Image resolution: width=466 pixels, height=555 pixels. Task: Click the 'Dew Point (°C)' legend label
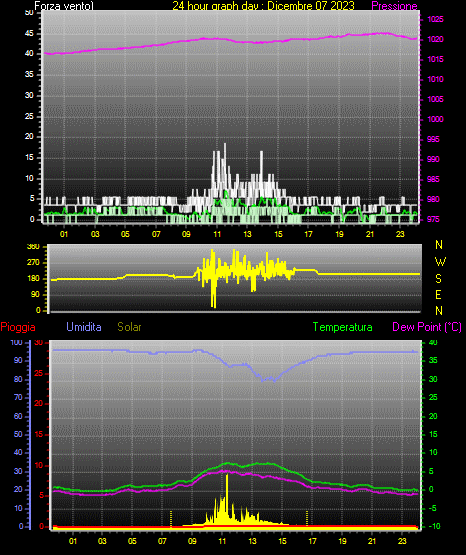pos(427,327)
